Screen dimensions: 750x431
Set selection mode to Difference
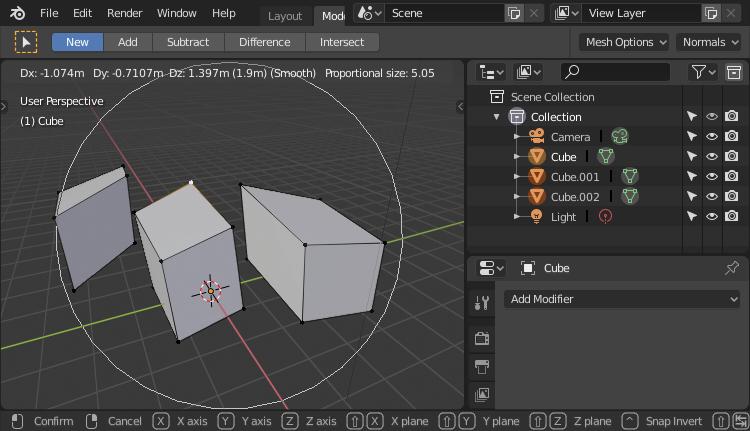point(265,42)
